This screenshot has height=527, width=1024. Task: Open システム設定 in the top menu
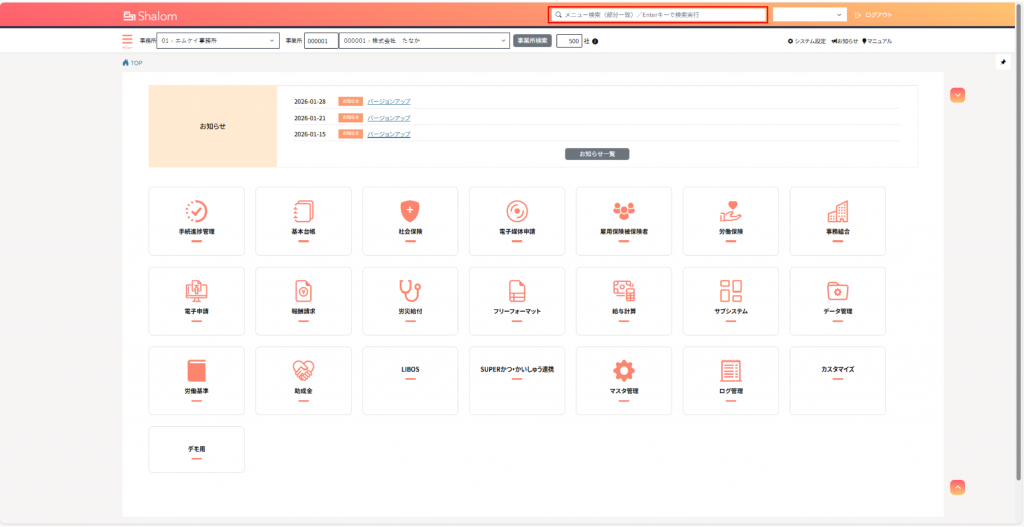click(807, 41)
